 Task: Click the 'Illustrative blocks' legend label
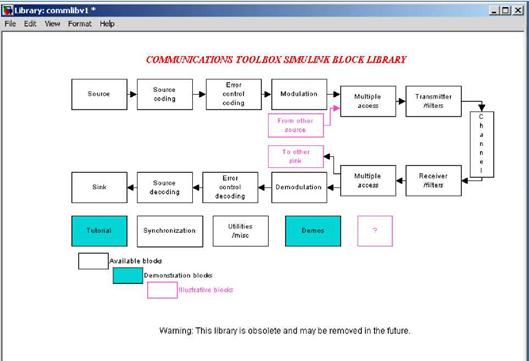tap(206, 290)
